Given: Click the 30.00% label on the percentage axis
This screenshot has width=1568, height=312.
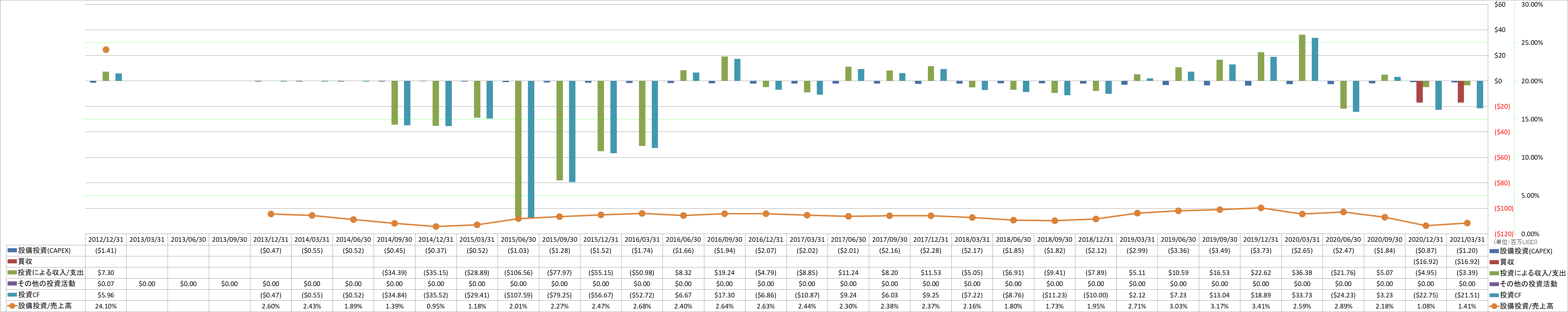Looking at the screenshot, I should 1532,4.
